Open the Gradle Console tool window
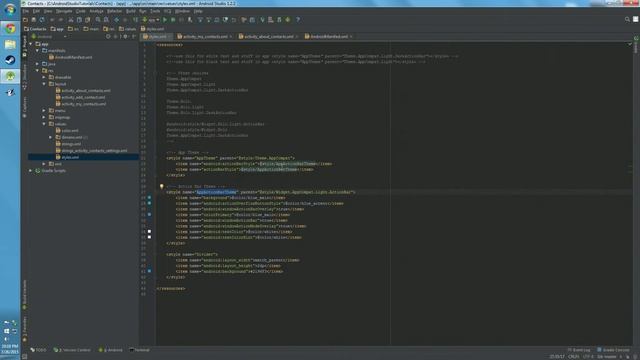The height and width of the screenshot is (360, 640). click(x=613, y=350)
